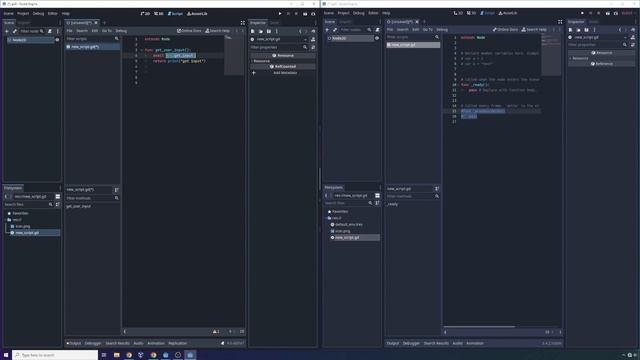The height and width of the screenshot is (360, 640).
Task: Collapse res:// folder in left FileSystem dock
Action: [6, 220]
